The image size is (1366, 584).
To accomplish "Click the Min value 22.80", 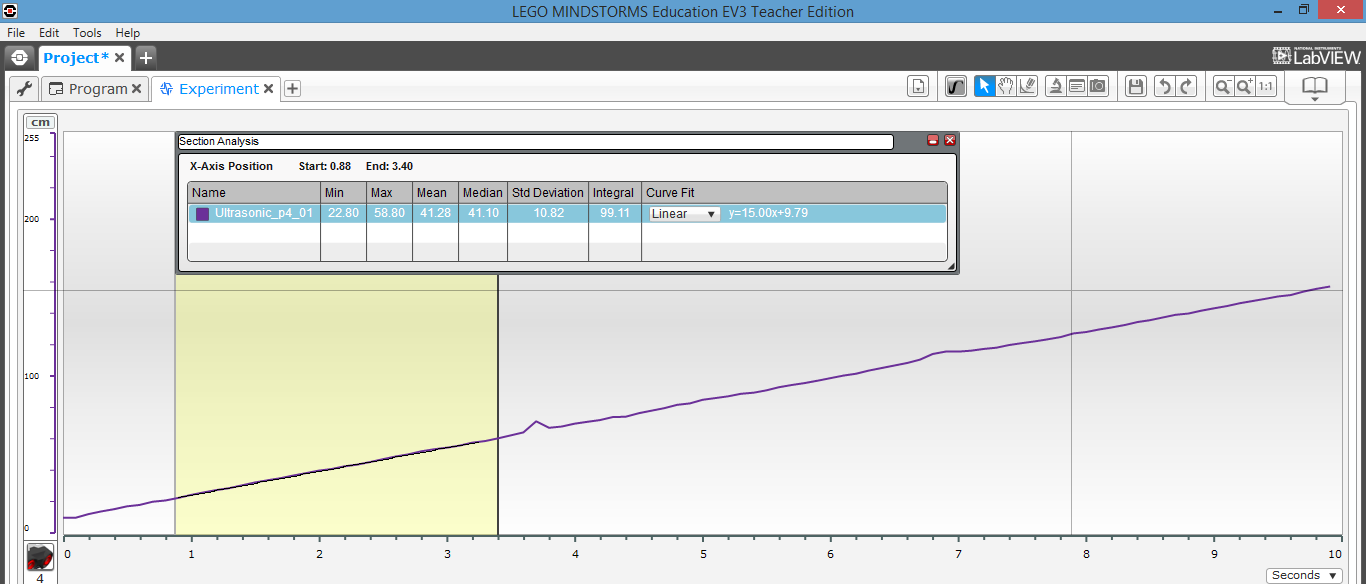I will click(343, 213).
